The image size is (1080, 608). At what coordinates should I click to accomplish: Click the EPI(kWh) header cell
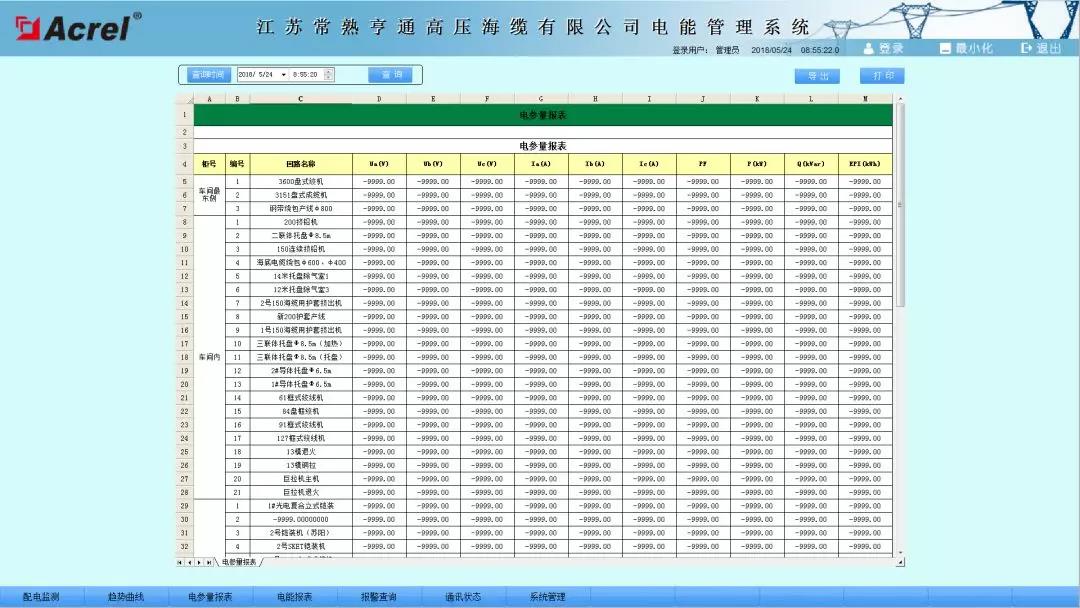pyautogui.click(x=865, y=164)
